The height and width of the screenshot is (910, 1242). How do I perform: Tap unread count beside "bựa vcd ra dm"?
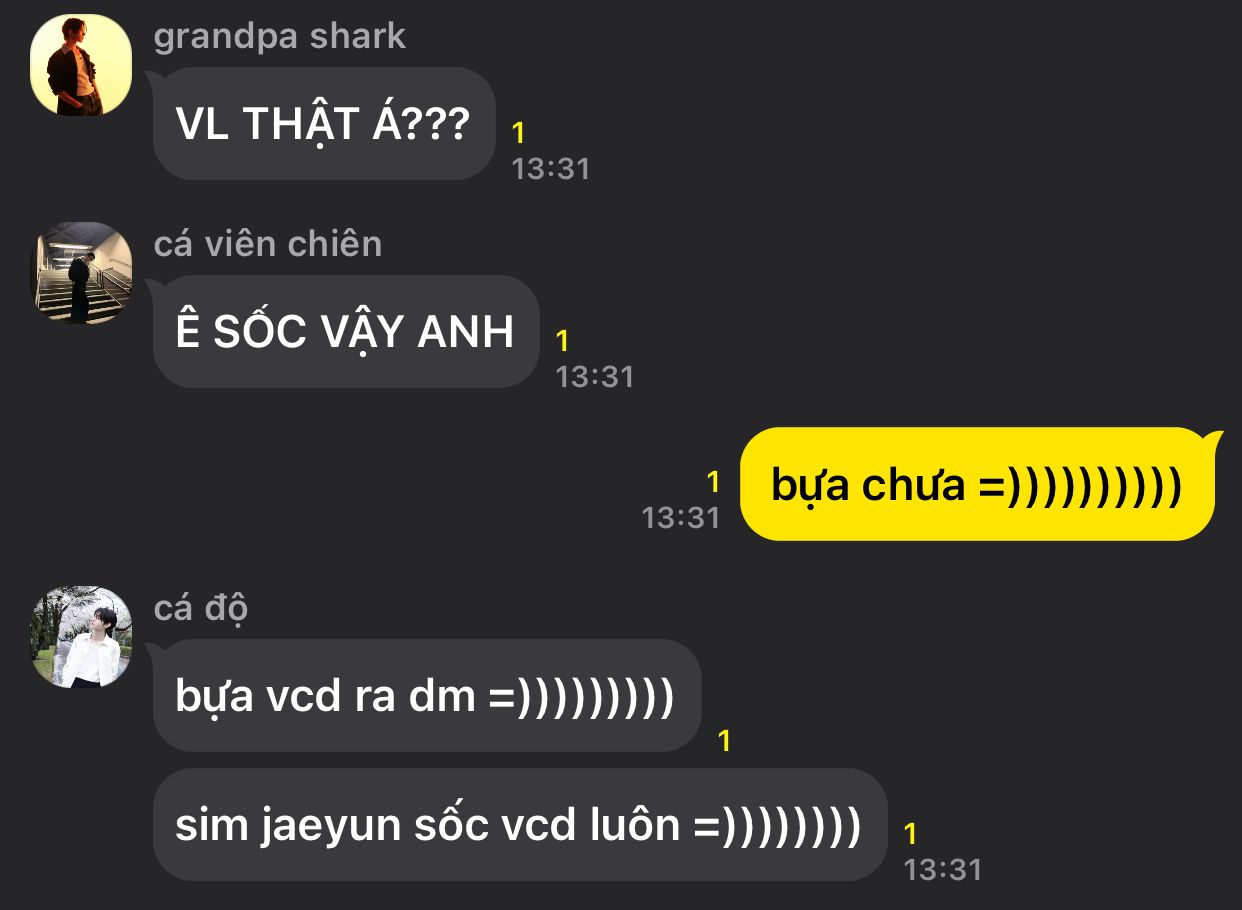724,741
